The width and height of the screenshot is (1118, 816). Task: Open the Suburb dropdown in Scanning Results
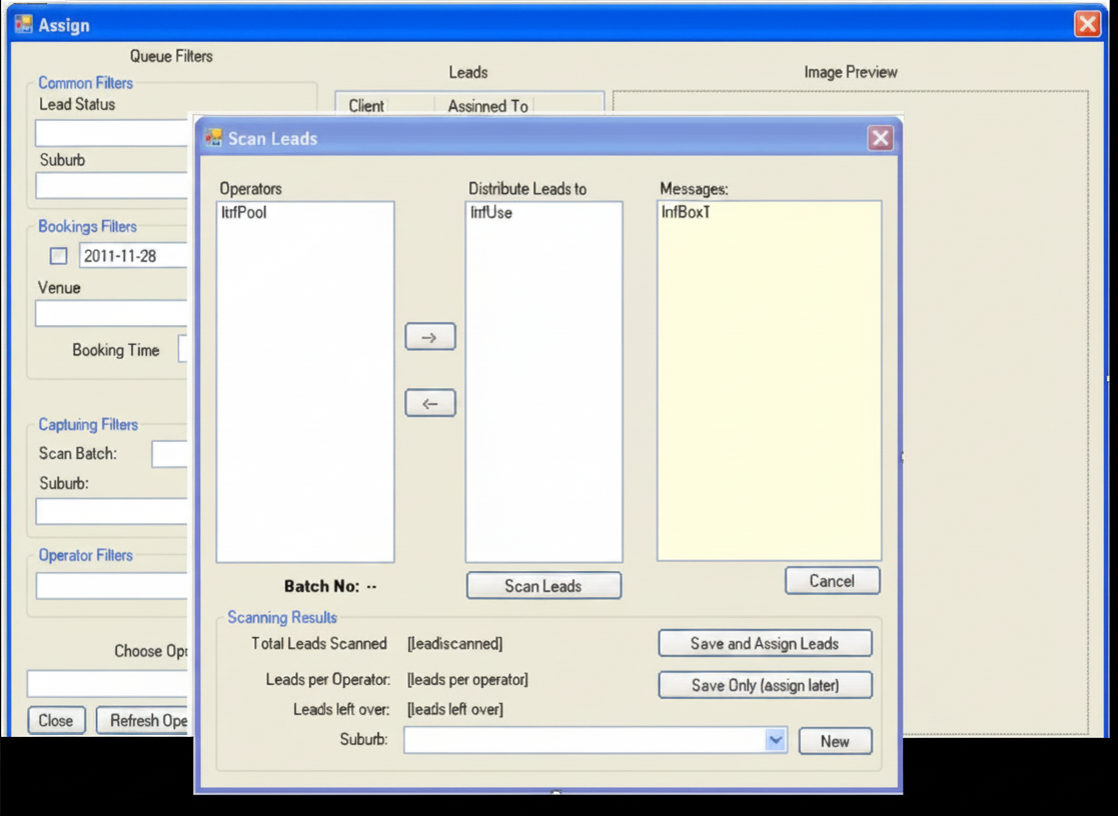(x=776, y=740)
